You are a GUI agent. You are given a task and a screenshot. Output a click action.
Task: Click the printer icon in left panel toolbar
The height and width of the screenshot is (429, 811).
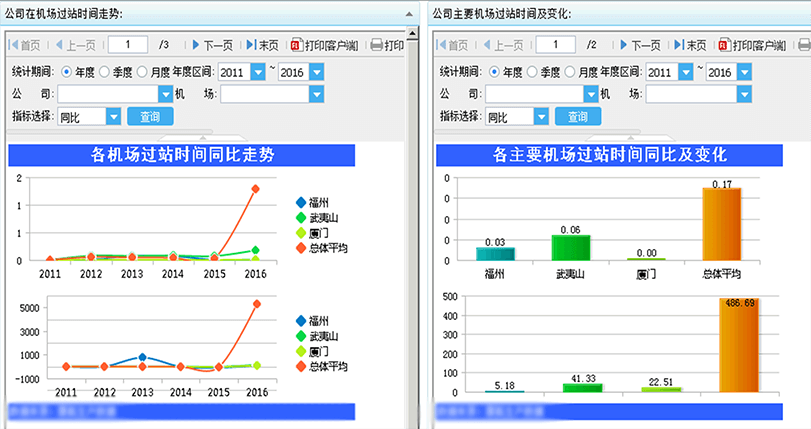(x=376, y=45)
